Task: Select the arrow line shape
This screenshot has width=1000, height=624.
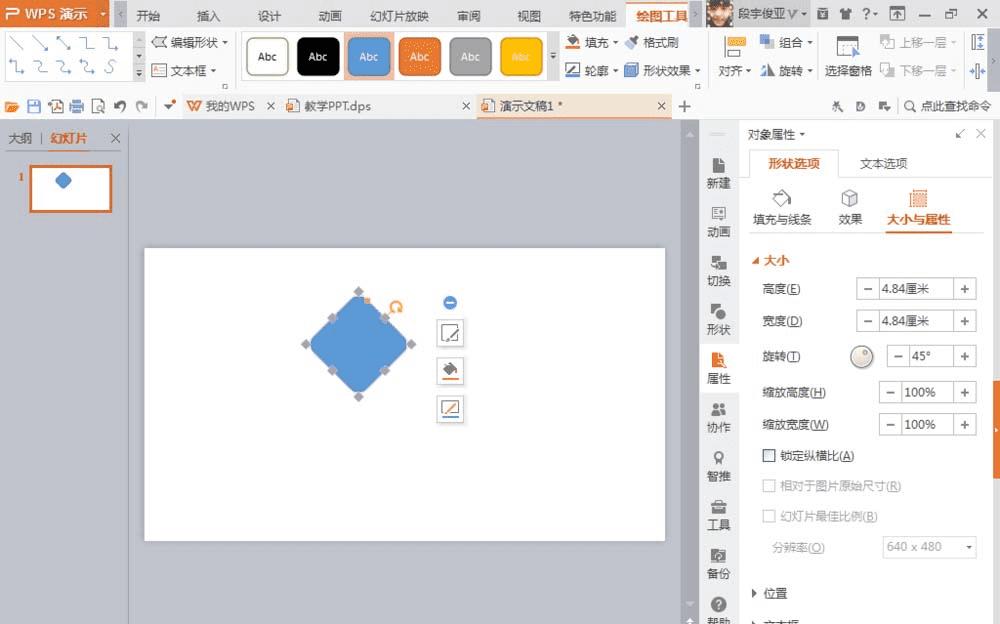Action: (40, 43)
